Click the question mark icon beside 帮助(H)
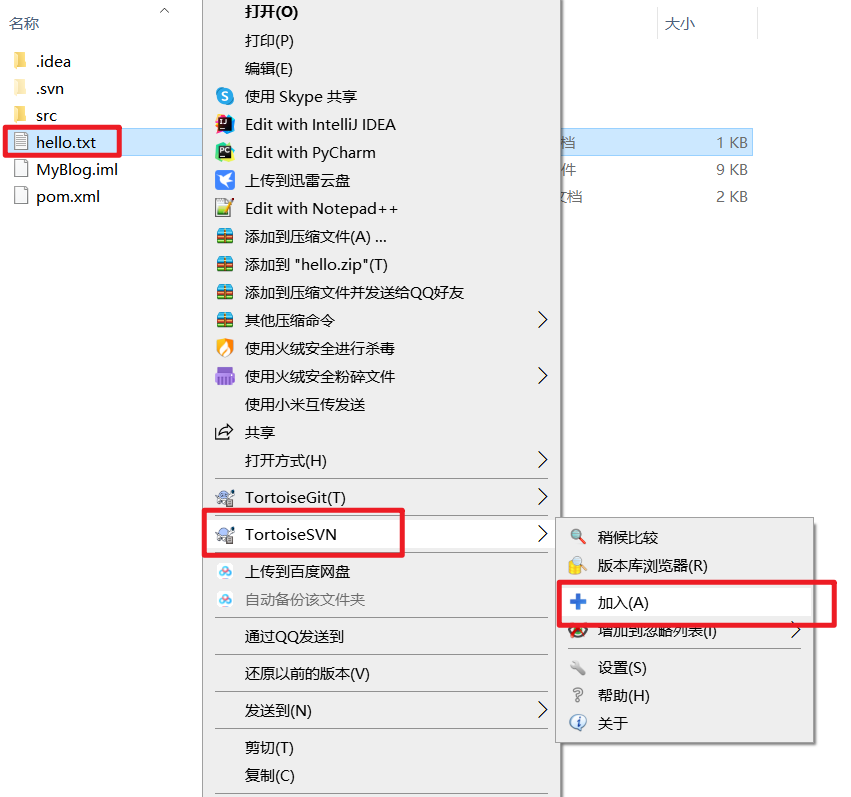The width and height of the screenshot is (851, 797). (x=578, y=696)
